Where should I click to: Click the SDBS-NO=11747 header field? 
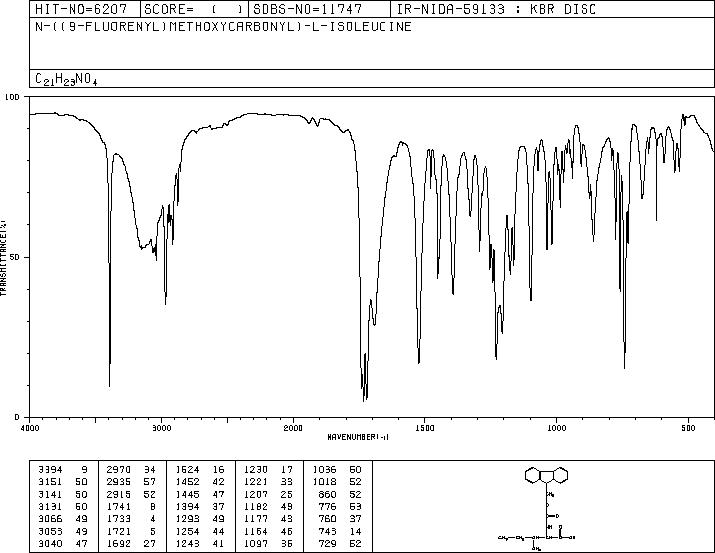[x=320, y=9]
